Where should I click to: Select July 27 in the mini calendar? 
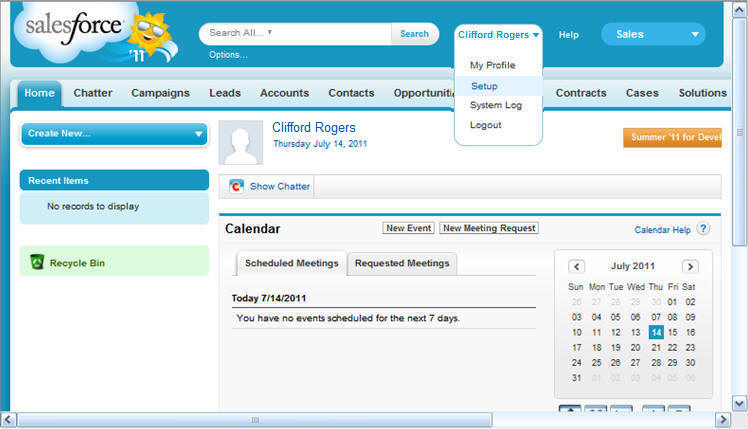click(x=635, y=363)
